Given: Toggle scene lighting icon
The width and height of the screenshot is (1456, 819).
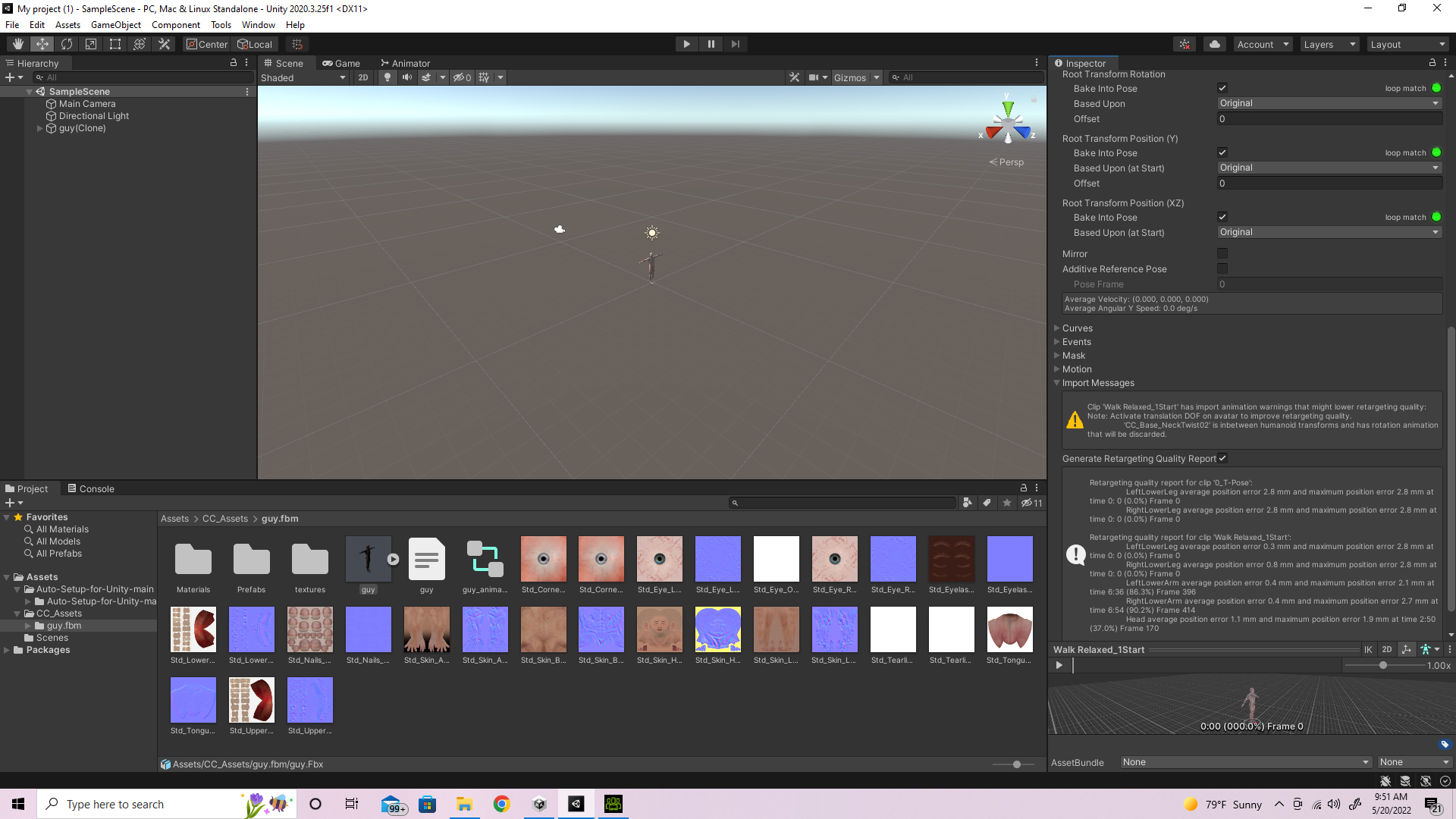Looking at the screenshot, I should click(388, 77).
